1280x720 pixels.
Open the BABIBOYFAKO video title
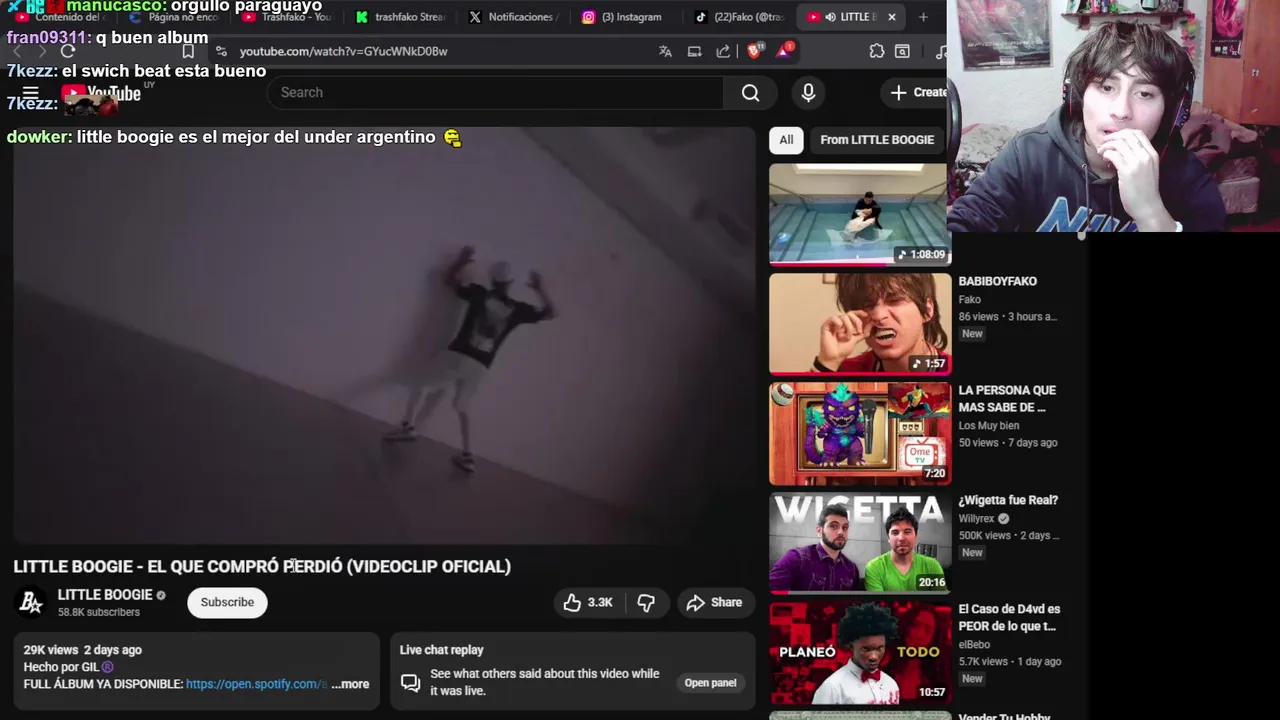coord(997,281)
